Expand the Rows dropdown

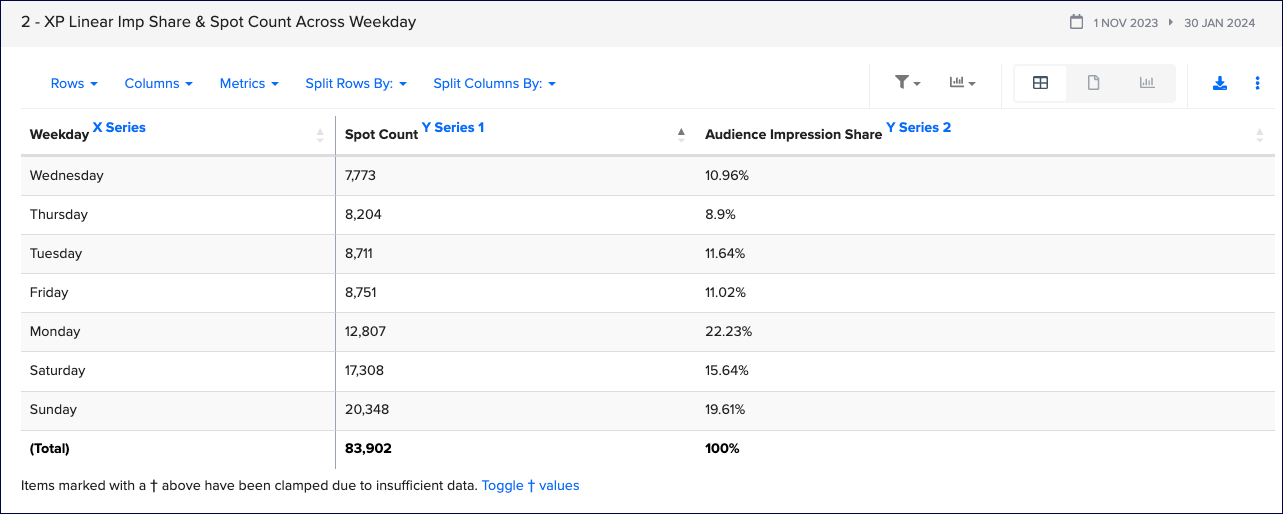click(74, 84)
